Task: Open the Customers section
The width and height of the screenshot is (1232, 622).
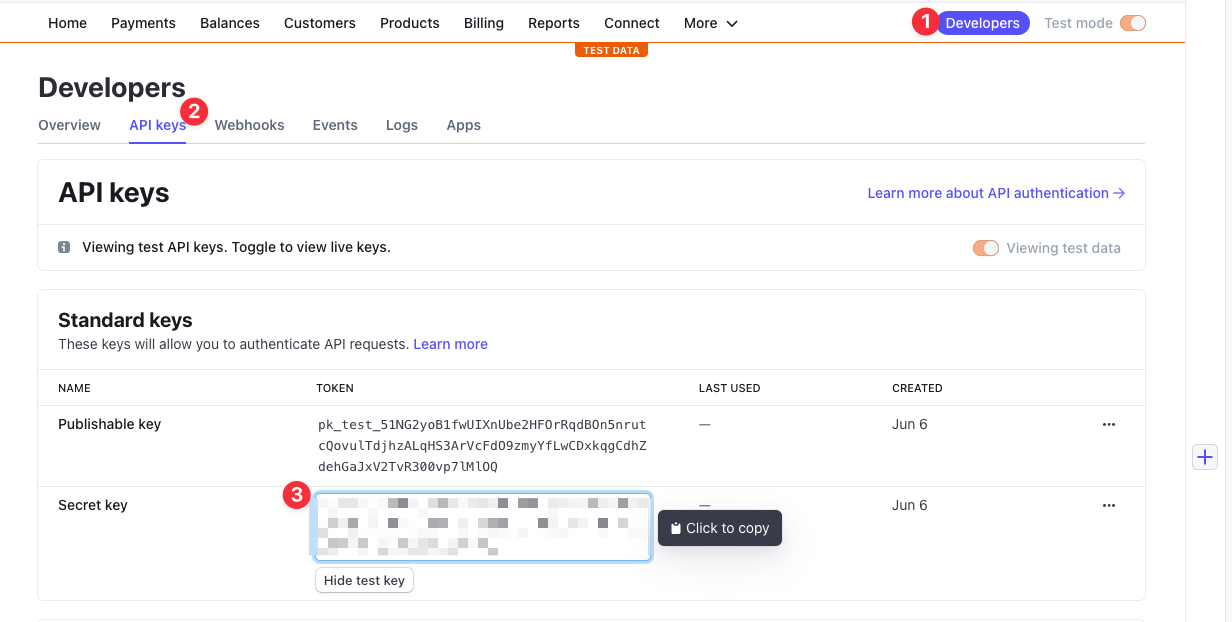Action: (320, 23)
